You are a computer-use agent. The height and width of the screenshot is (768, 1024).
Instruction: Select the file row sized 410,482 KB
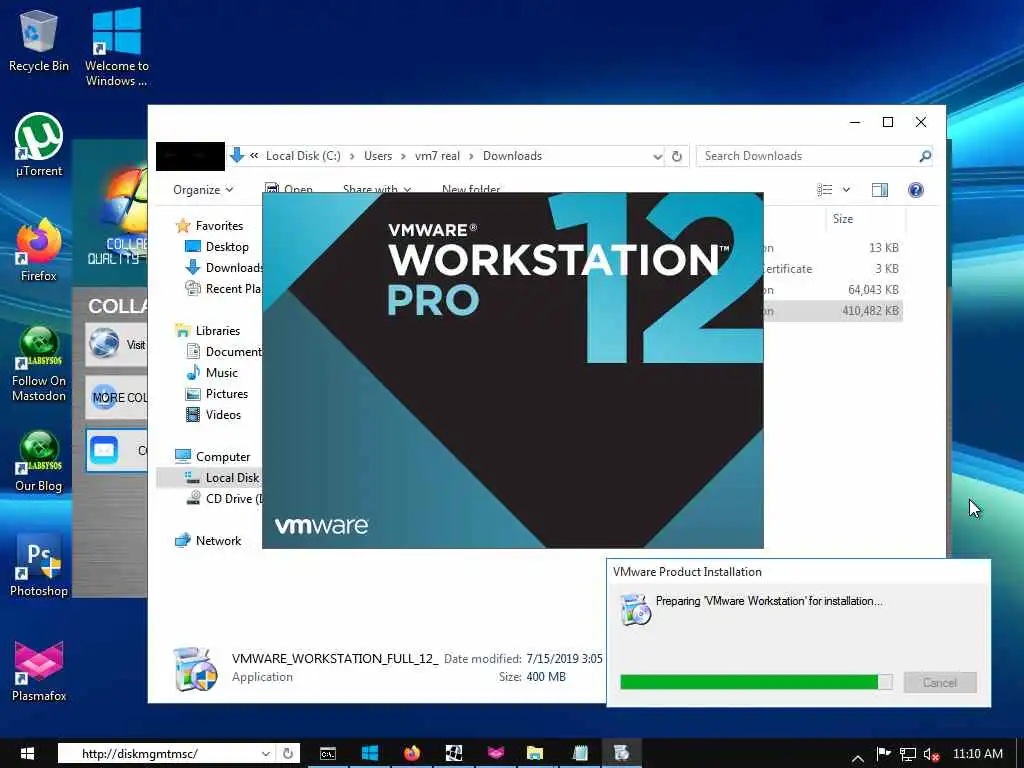pyautogui.click(x=833, y=311)
